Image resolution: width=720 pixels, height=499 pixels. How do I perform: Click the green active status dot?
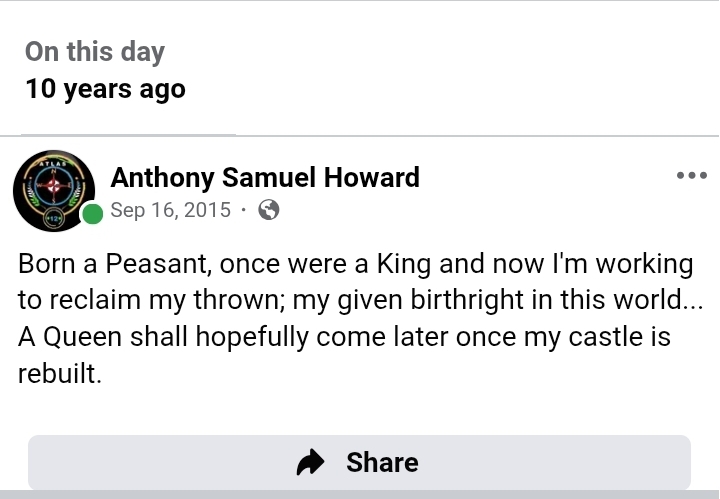click(x=93, y=213)
